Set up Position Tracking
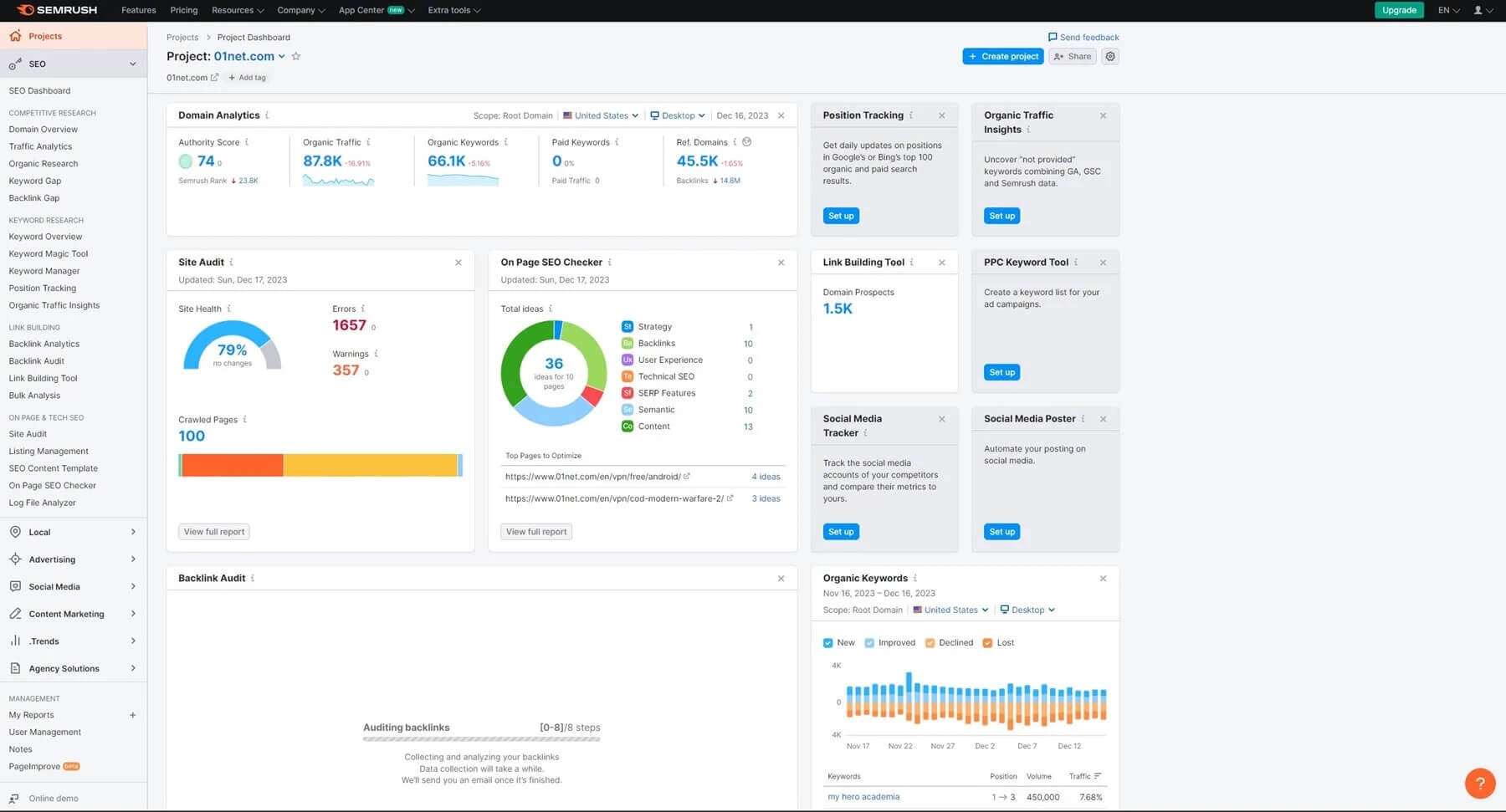 coord(841,216)
